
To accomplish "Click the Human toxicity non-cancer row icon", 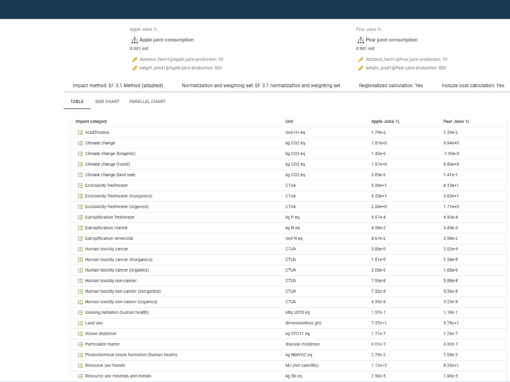I will [x=80, y=281].
